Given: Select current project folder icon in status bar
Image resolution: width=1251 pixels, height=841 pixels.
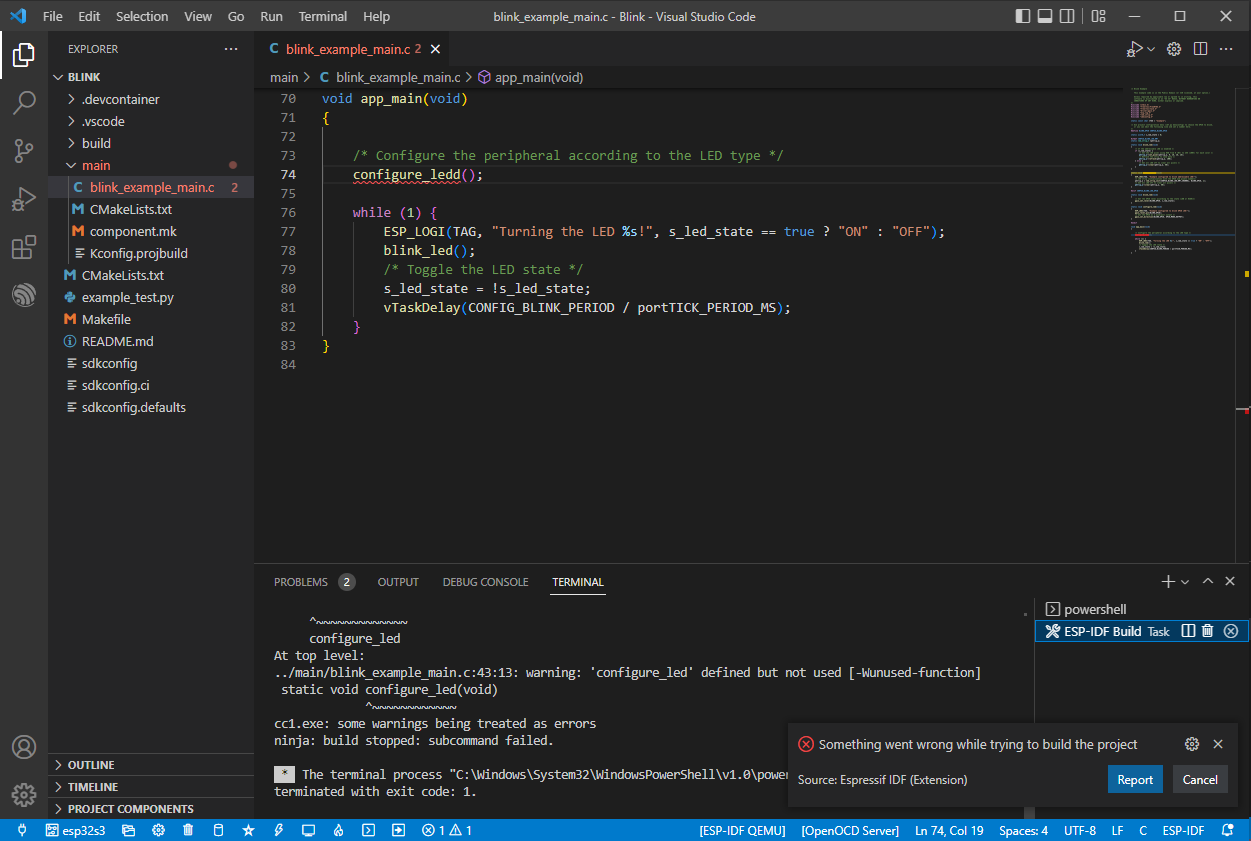Looking at the screenshot, I should 128,830.
